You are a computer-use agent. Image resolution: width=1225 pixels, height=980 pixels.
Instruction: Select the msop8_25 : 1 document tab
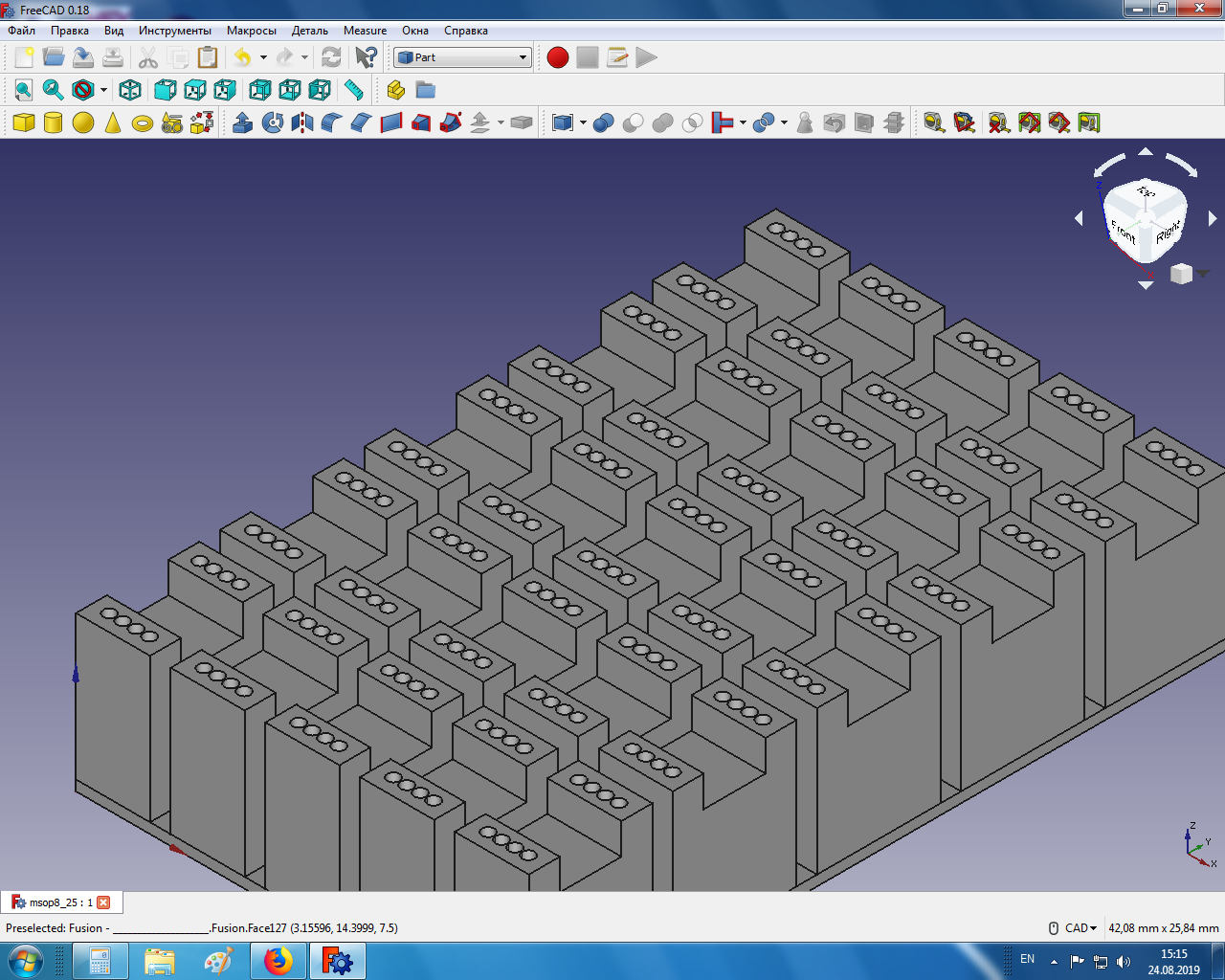pos(61,902)
